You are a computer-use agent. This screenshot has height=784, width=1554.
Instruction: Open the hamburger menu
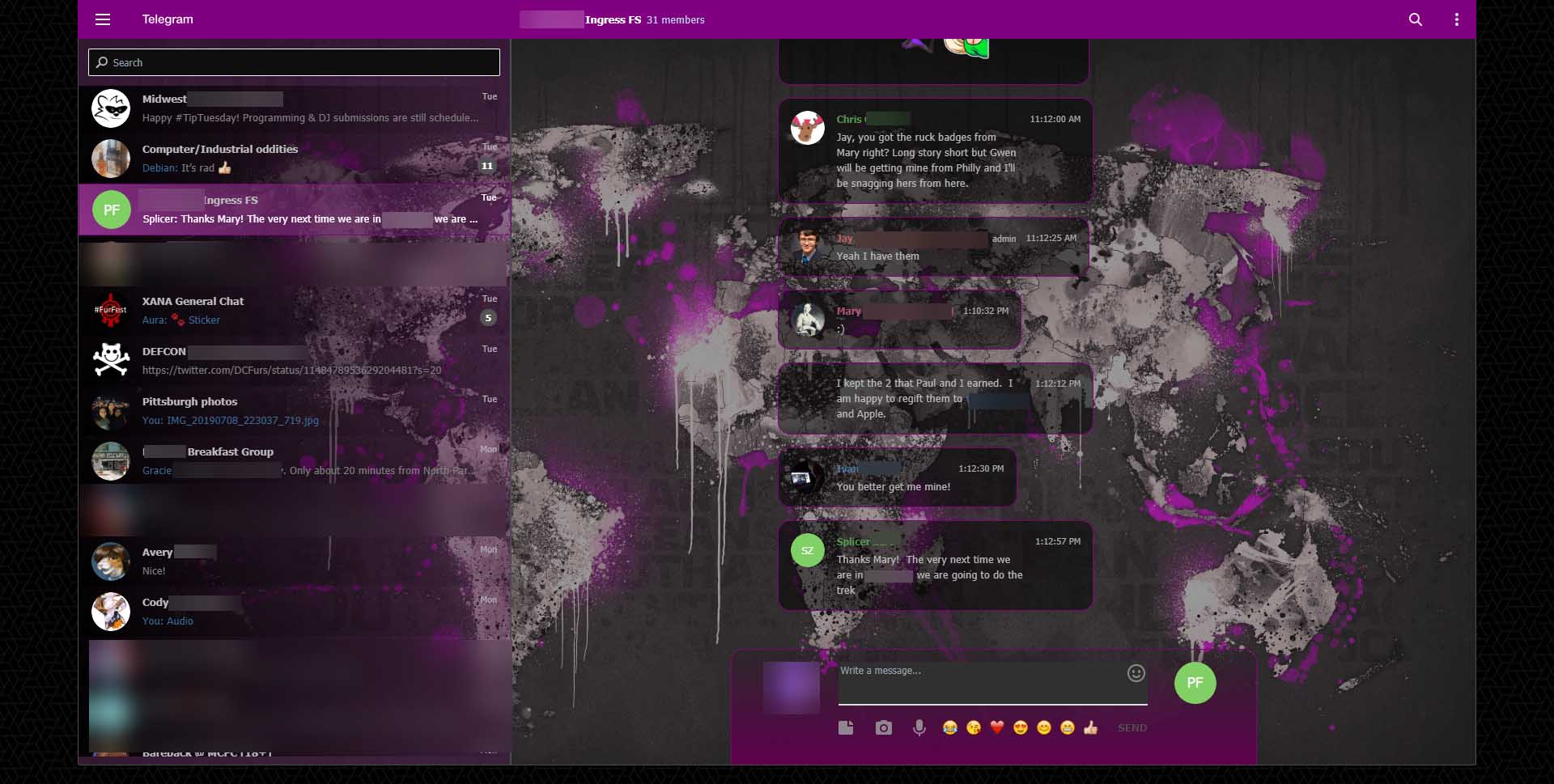click(103, 19)
